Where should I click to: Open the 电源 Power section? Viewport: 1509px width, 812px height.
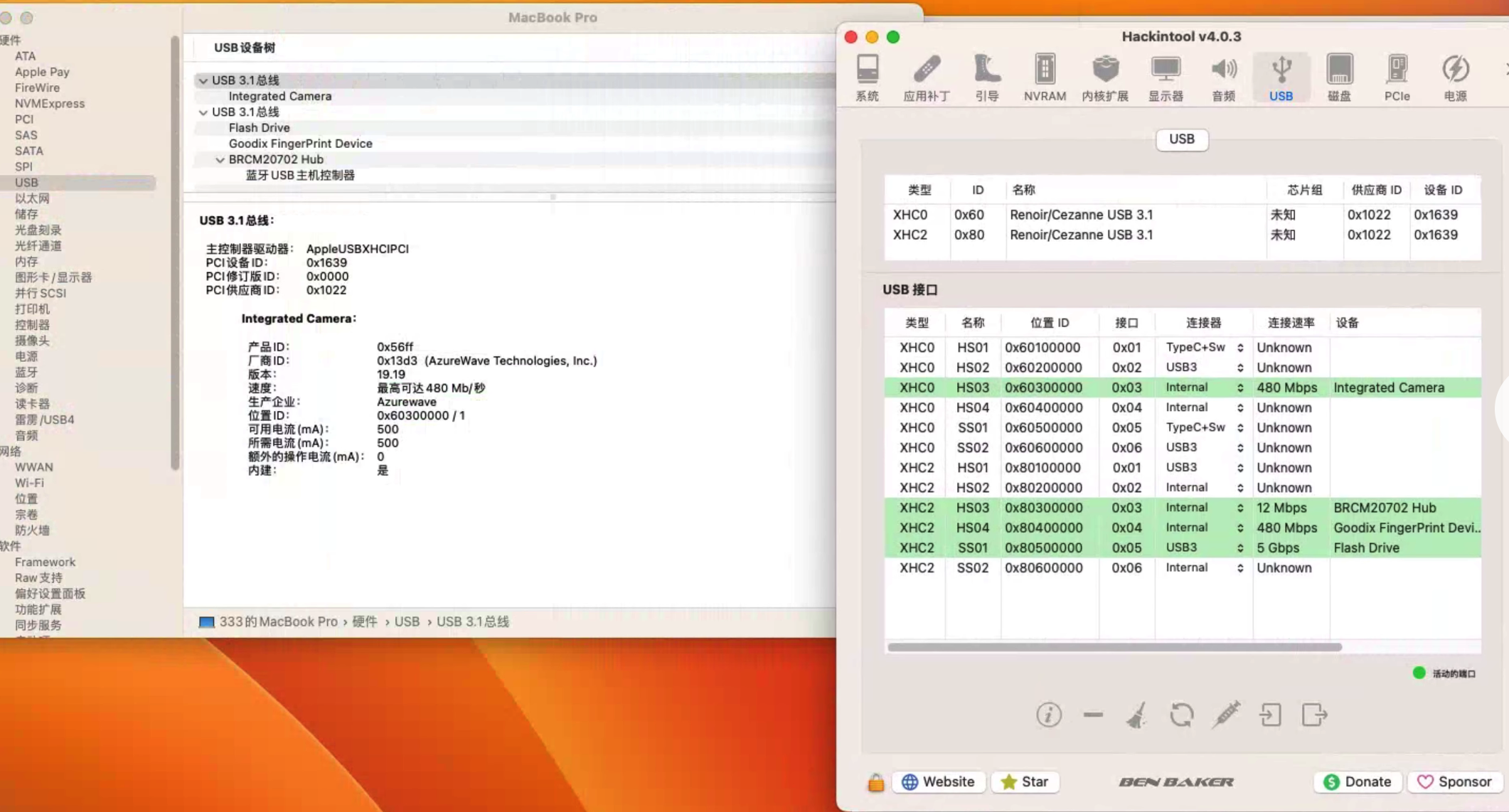tap(1454, 77)
